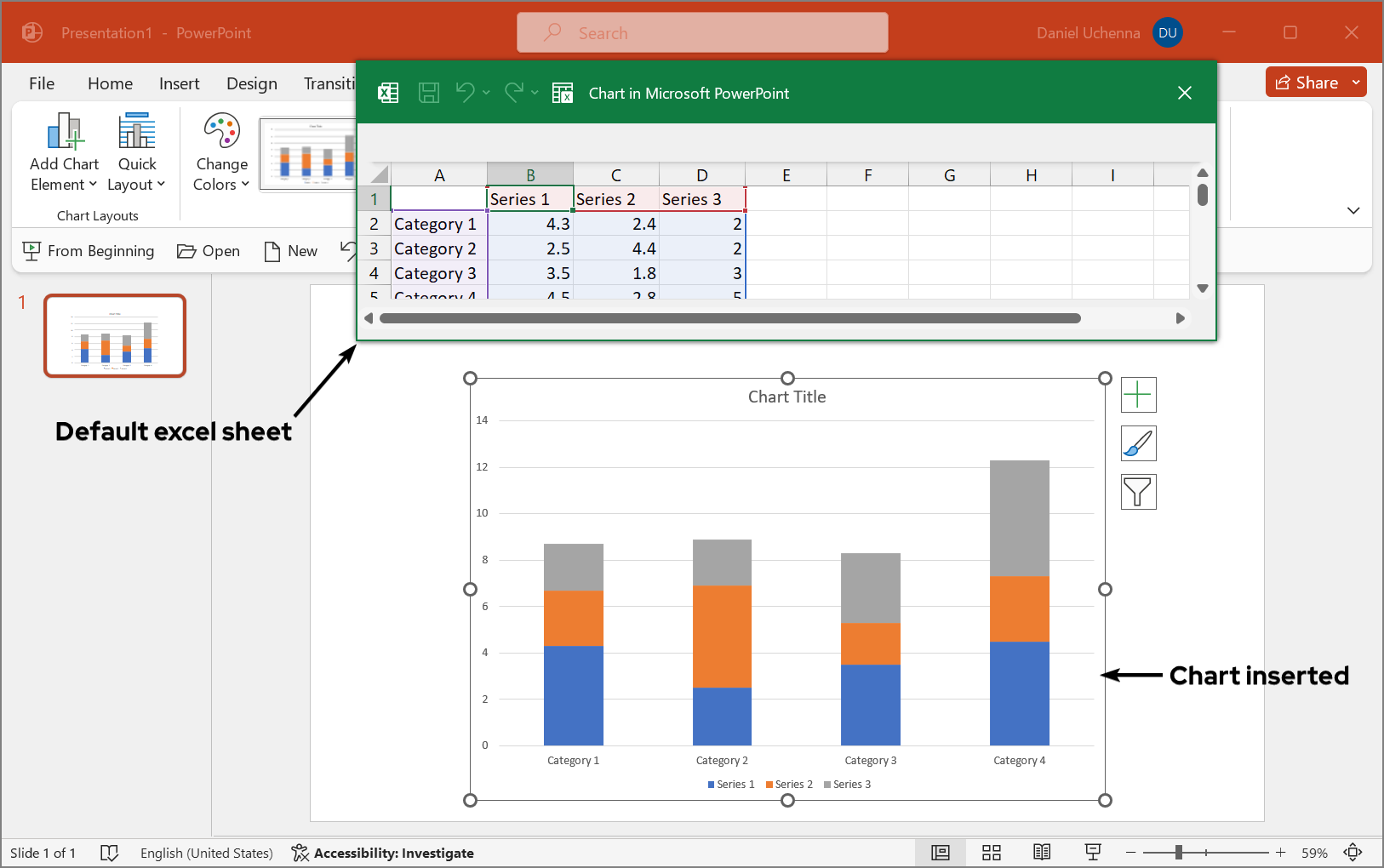This screenshot has height=868, width=1384.
Task: Click From Beginning in quick access toolbar
Action: 89,251
